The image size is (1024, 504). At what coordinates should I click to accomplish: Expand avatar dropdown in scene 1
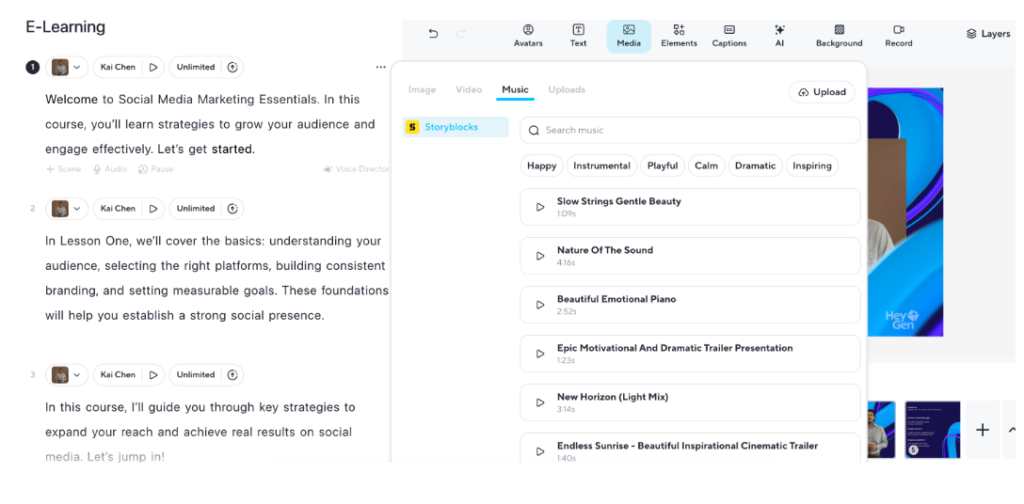pos(77,67)
